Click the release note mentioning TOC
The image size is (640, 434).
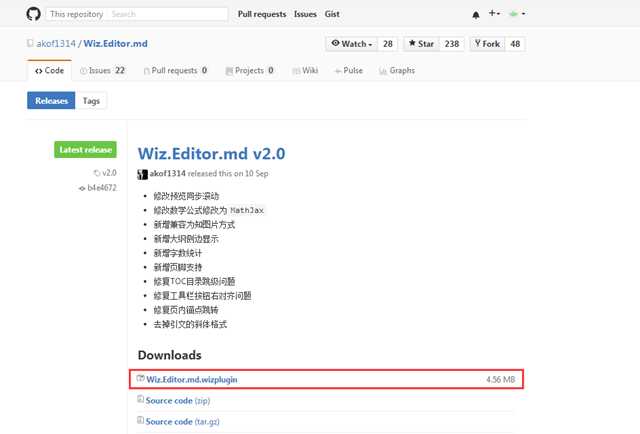[194, 281]
